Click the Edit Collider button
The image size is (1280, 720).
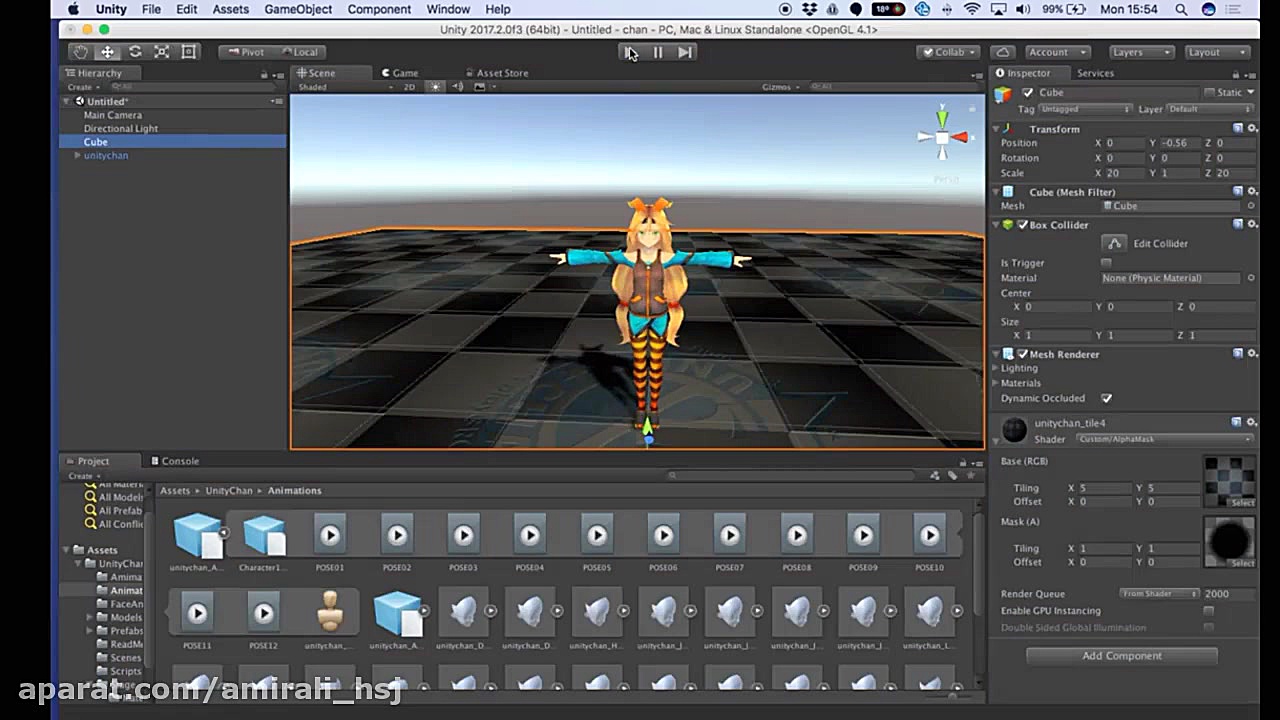1114,243
